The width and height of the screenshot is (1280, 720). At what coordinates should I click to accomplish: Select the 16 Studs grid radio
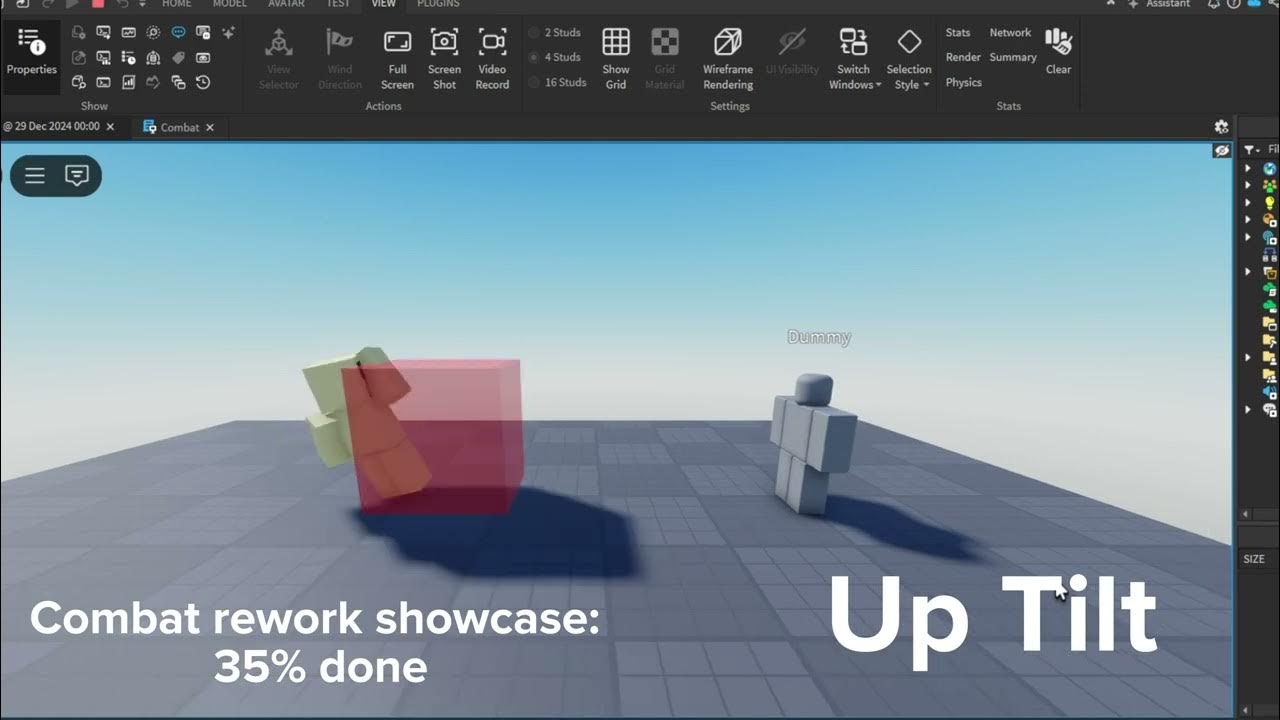click(x=559, y=82)
